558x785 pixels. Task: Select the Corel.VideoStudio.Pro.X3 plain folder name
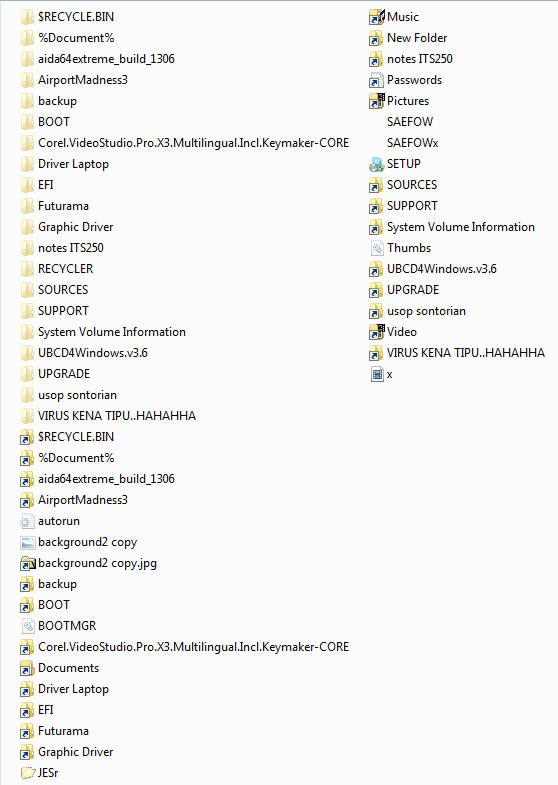point(193,143)
